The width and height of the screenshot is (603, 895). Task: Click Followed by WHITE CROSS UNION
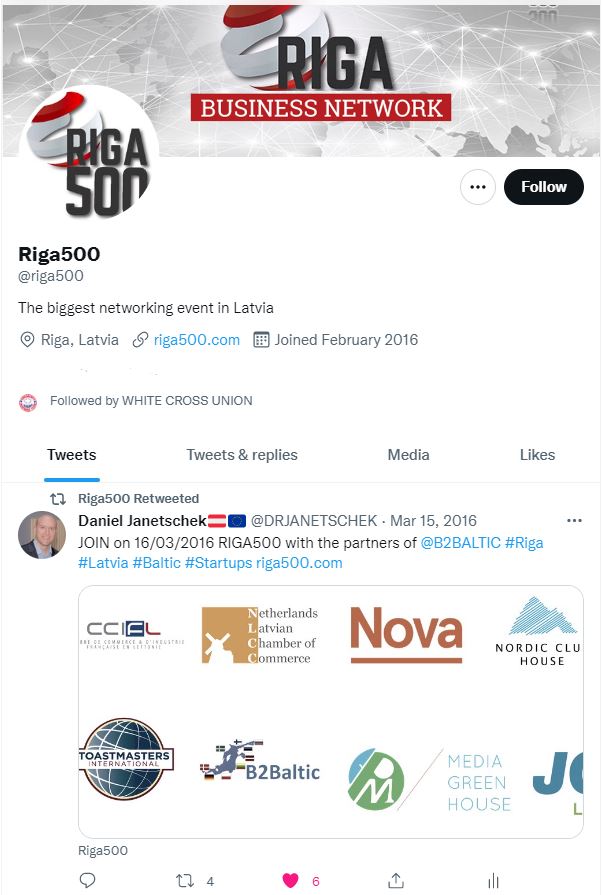coord(151,401)
